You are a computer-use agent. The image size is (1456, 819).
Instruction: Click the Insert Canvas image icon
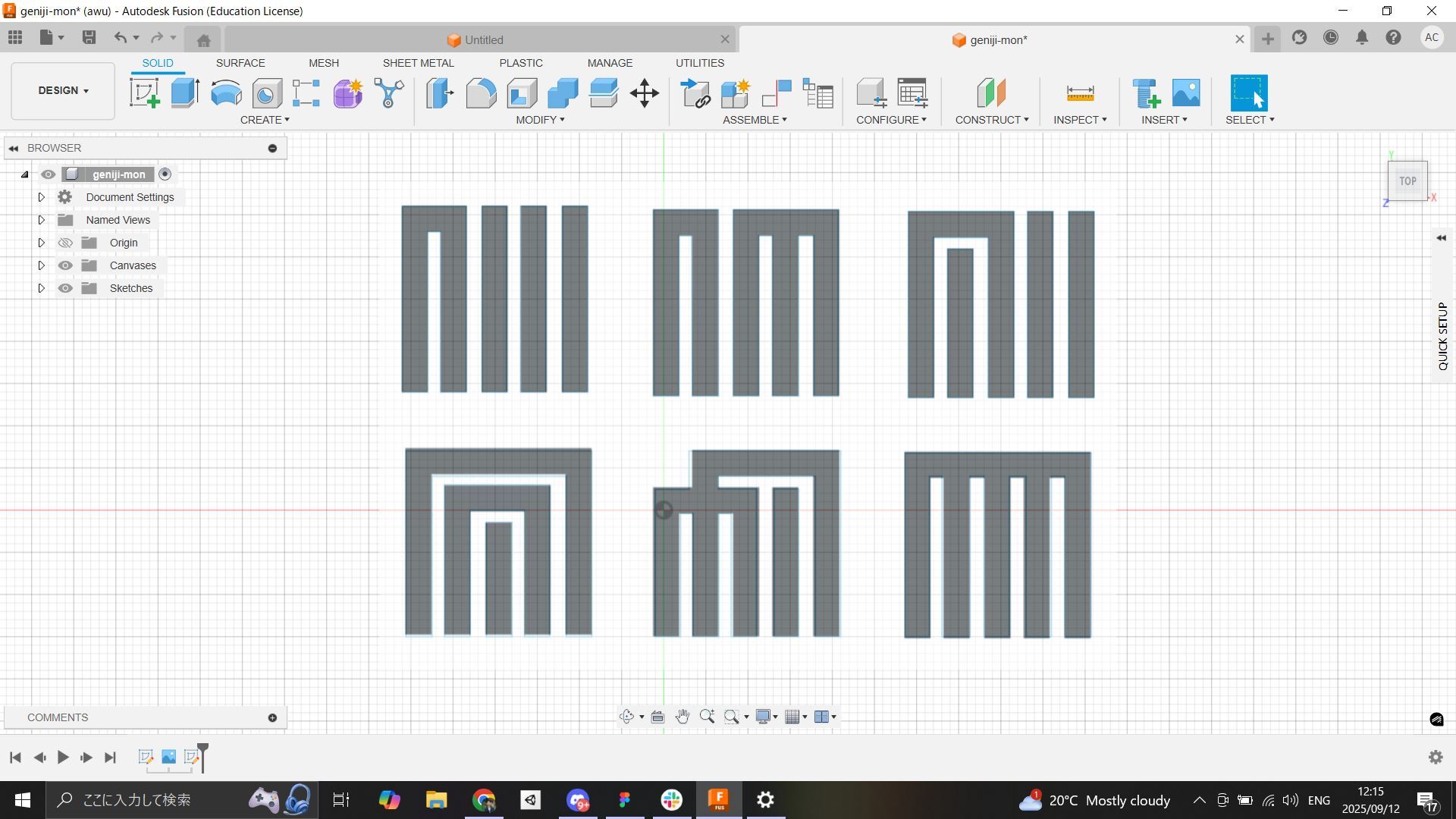pos(1186,93)
